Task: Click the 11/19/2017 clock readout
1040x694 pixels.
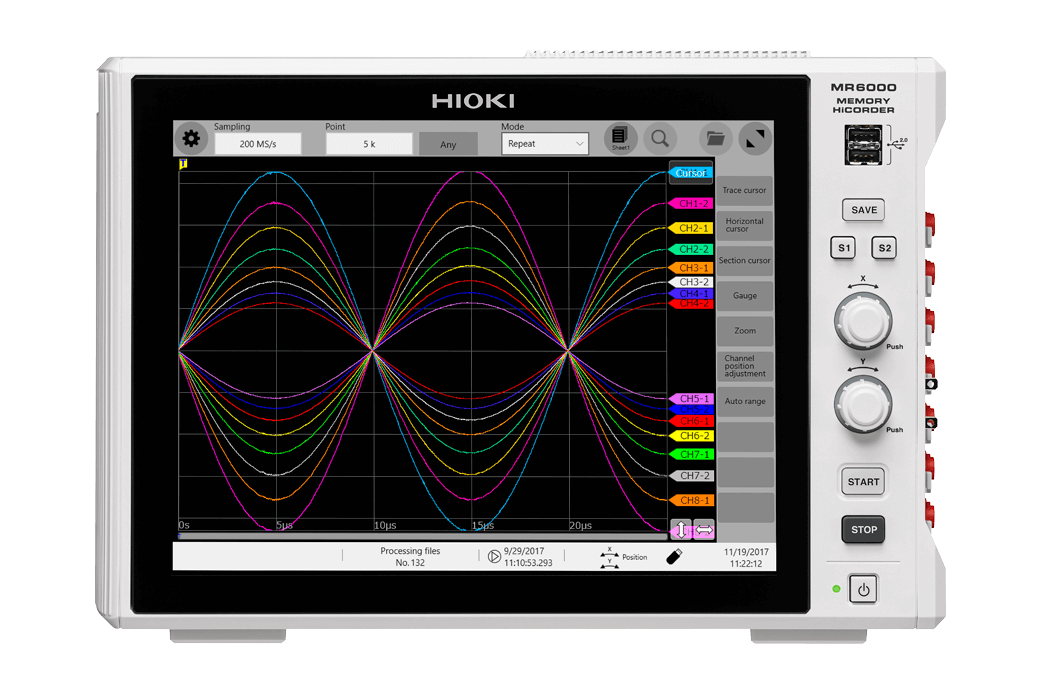Action: (x=746, y=557)
